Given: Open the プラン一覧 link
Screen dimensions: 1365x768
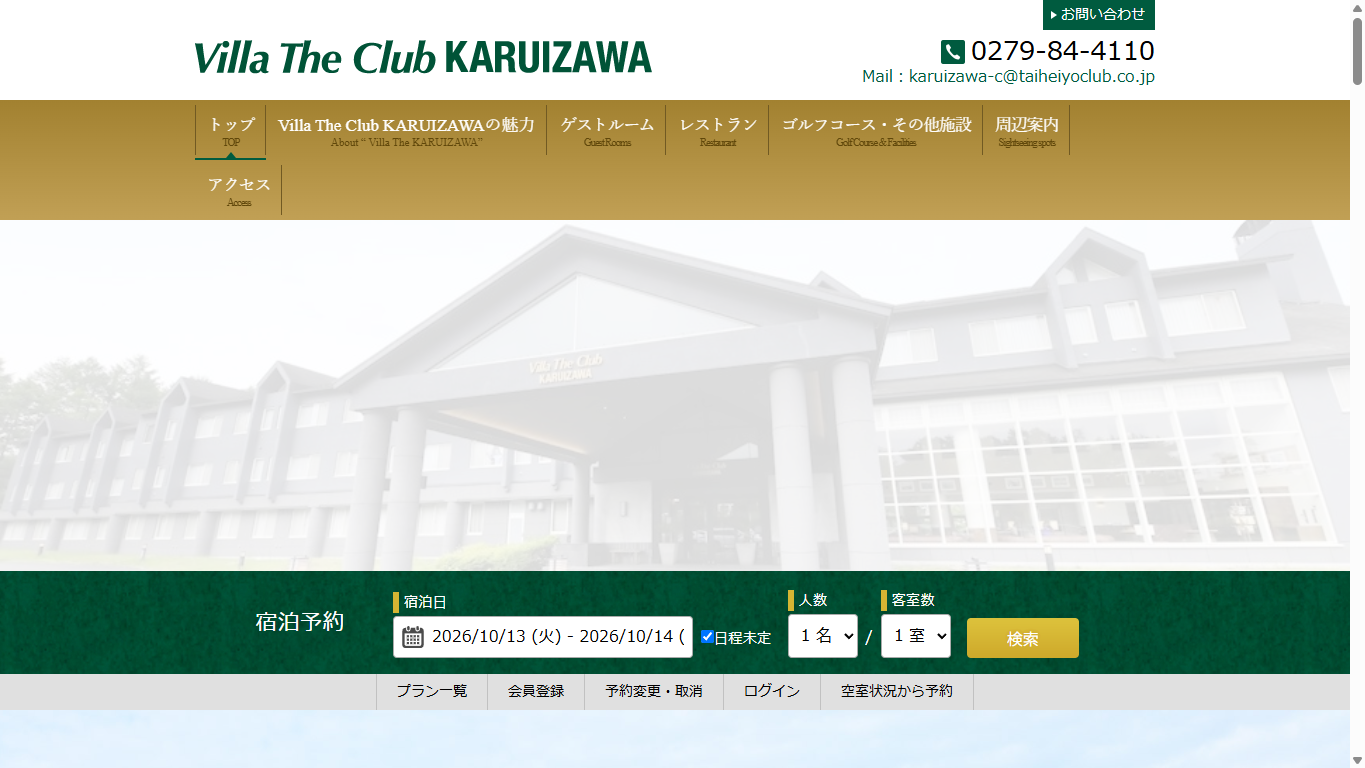Looking at the screenshot, I should 432,692.
